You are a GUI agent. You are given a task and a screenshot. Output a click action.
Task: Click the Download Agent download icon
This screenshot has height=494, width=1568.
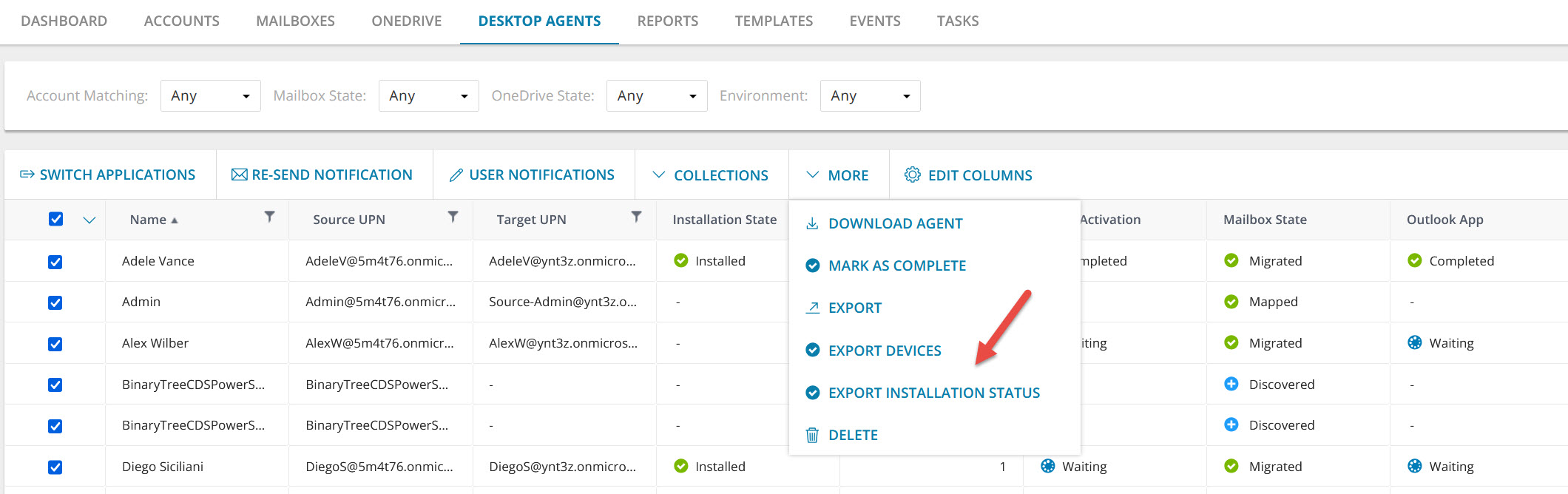pos(812,223)
